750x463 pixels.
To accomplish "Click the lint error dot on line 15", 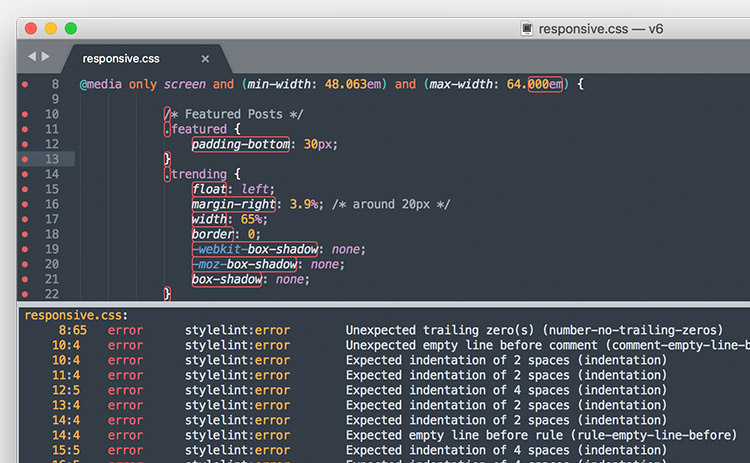I will coord(25,189).
